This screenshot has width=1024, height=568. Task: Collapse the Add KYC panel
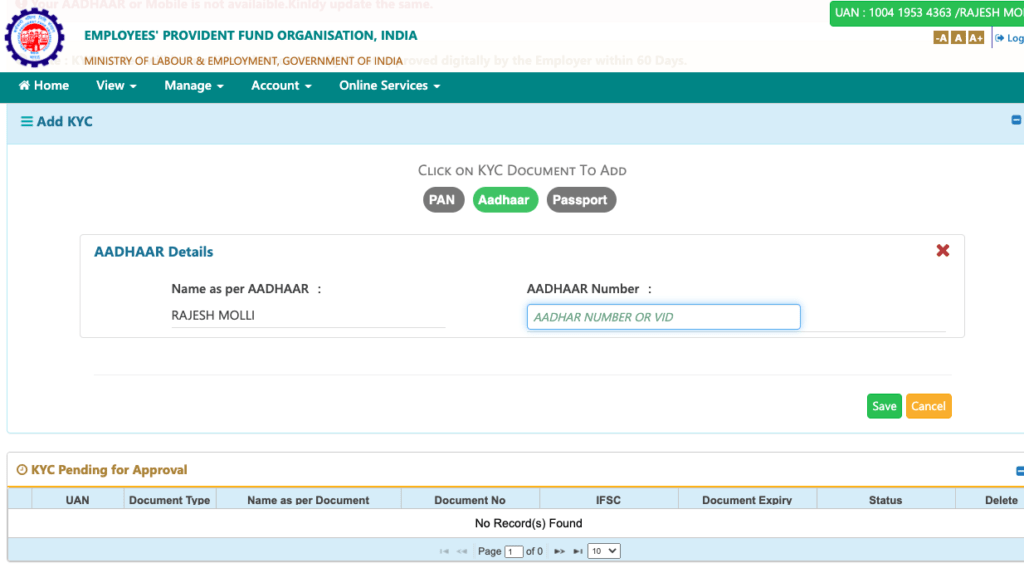coord(1016,120)
